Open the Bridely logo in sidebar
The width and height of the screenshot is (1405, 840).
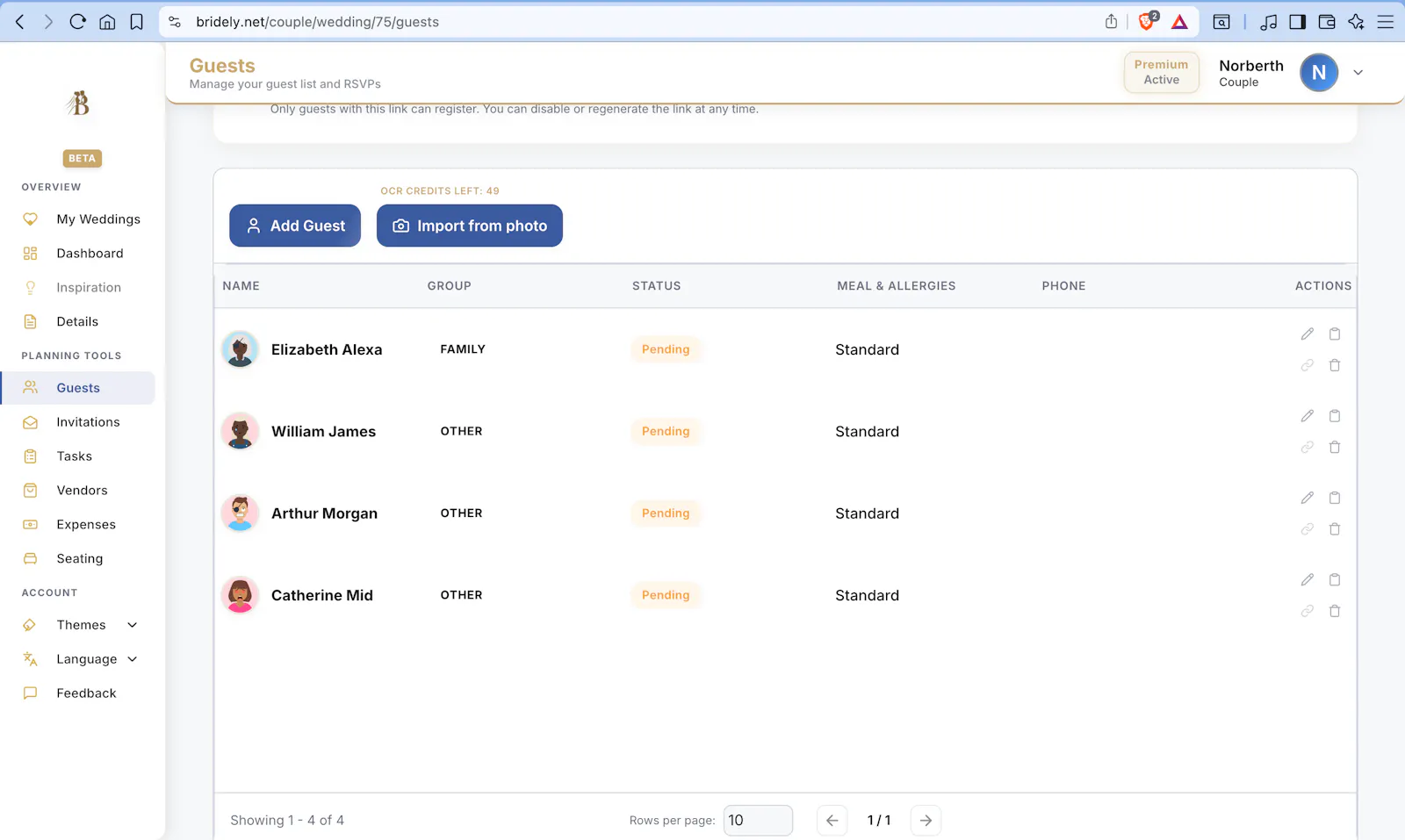click(78, 104)
